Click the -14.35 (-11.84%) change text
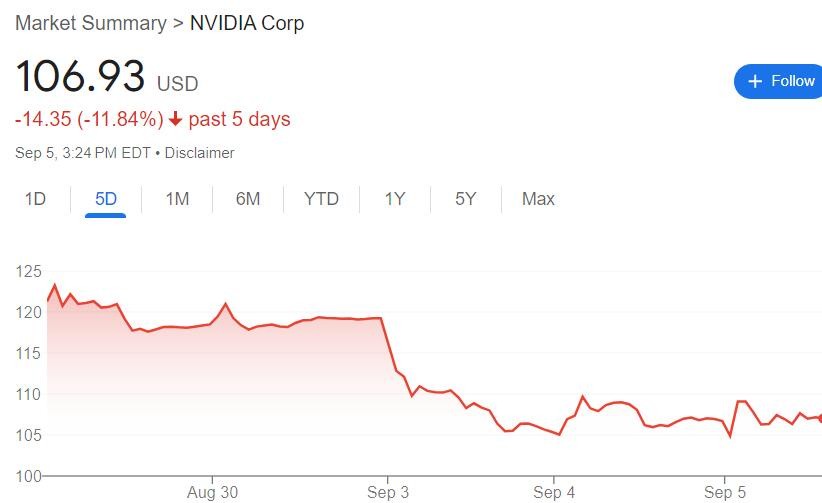Screen dimensions: 822x503 click(89, 119)
